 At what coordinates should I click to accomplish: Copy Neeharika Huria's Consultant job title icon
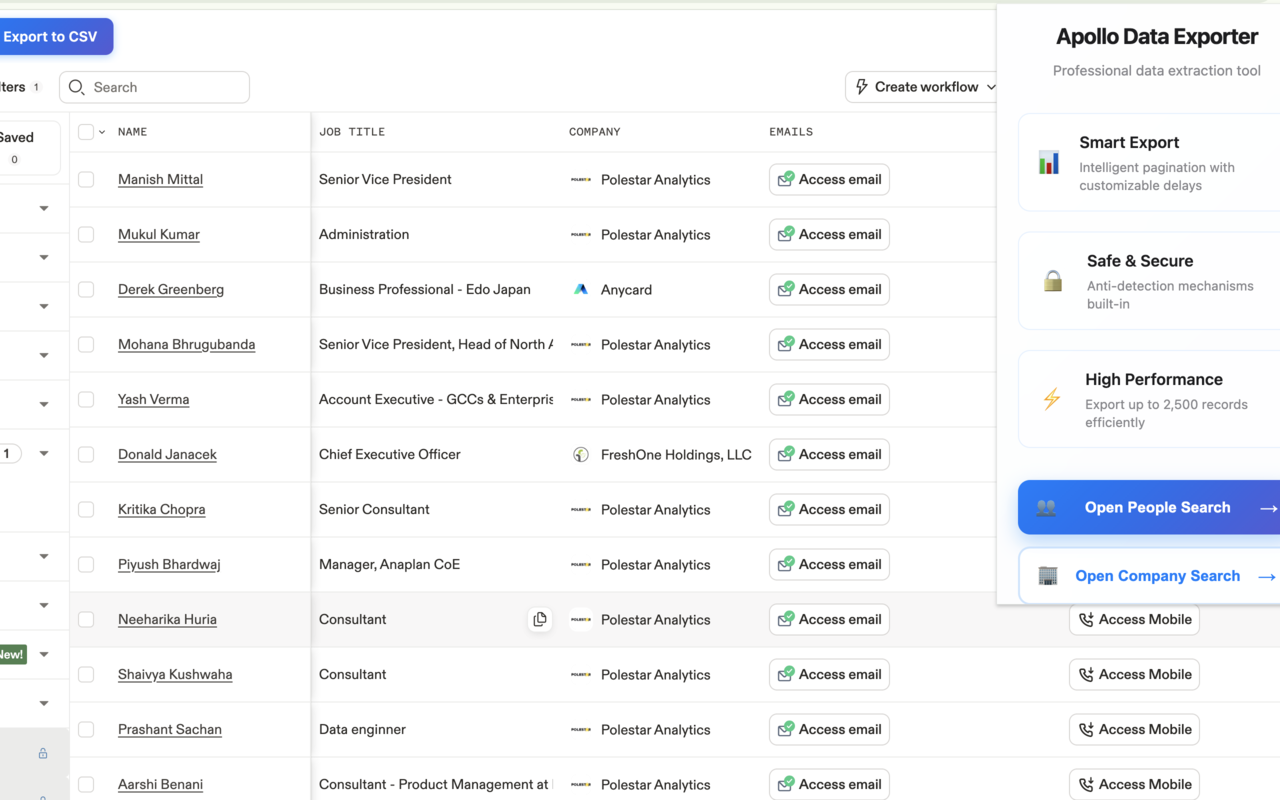click(540, 620)
